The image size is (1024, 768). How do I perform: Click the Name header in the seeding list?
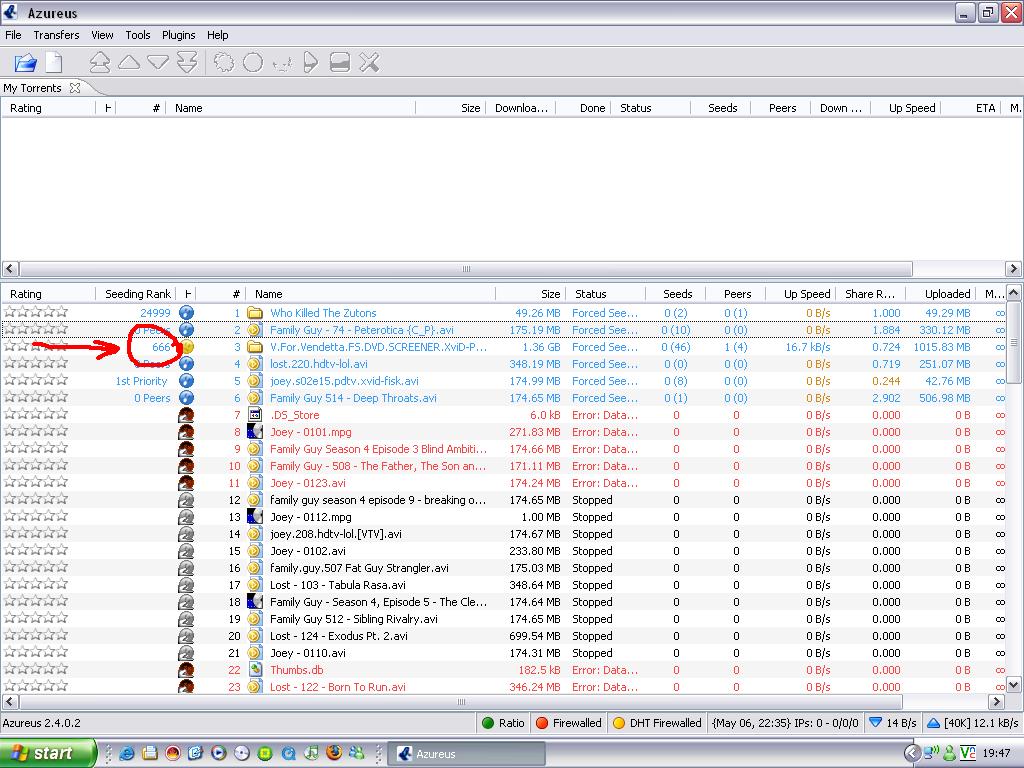click(x=371, y=294)
